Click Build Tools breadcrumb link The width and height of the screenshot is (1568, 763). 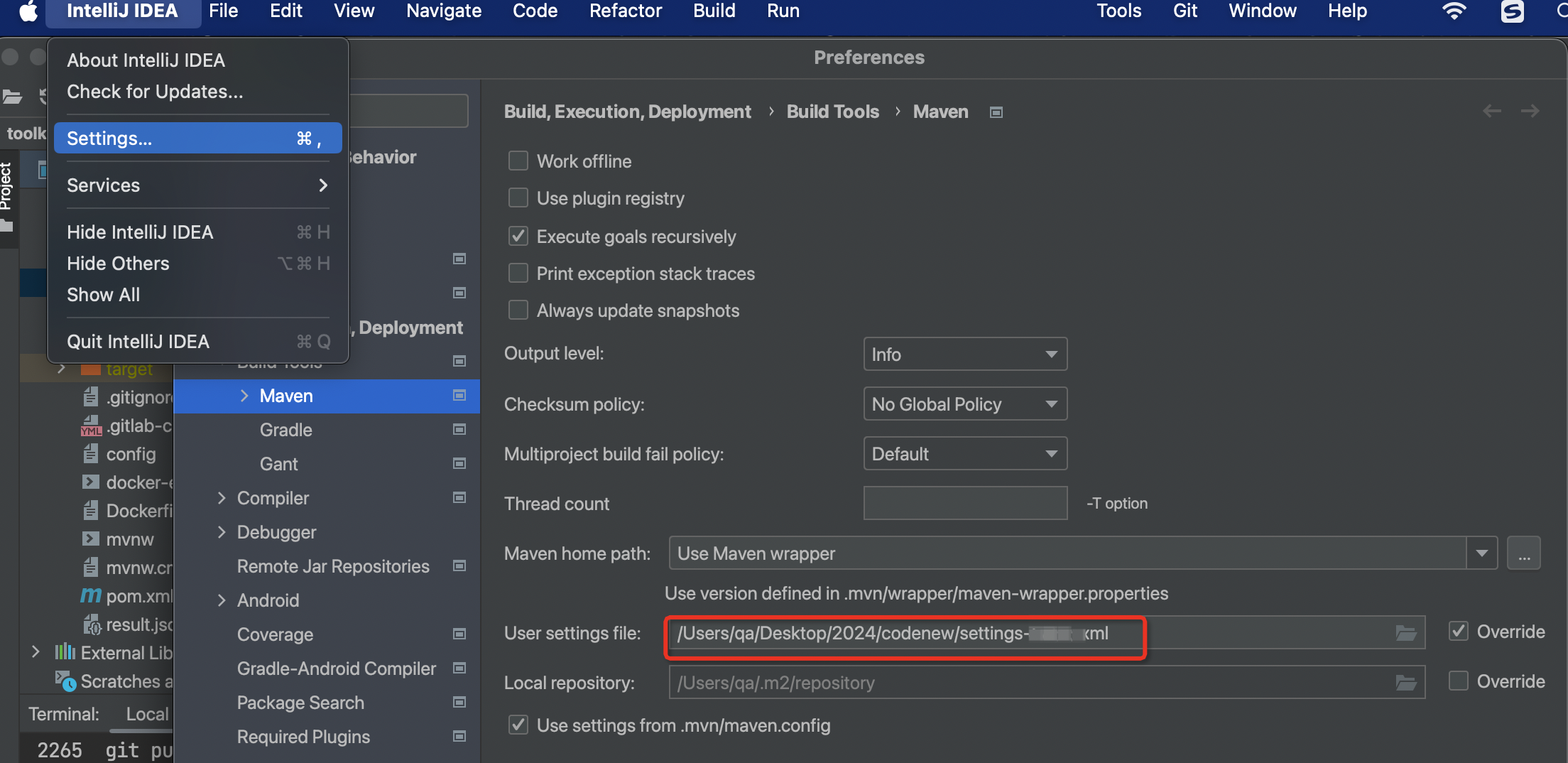click(x=832, y=112)
